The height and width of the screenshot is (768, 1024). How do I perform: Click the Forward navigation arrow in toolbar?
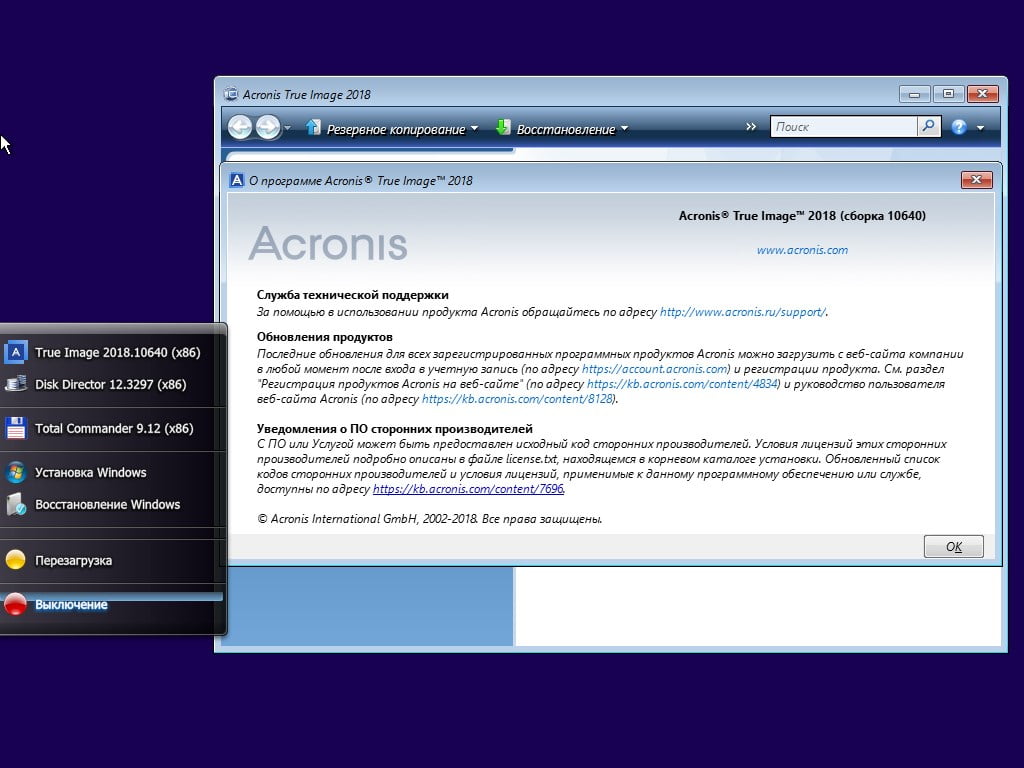click(x=268, y=128)
